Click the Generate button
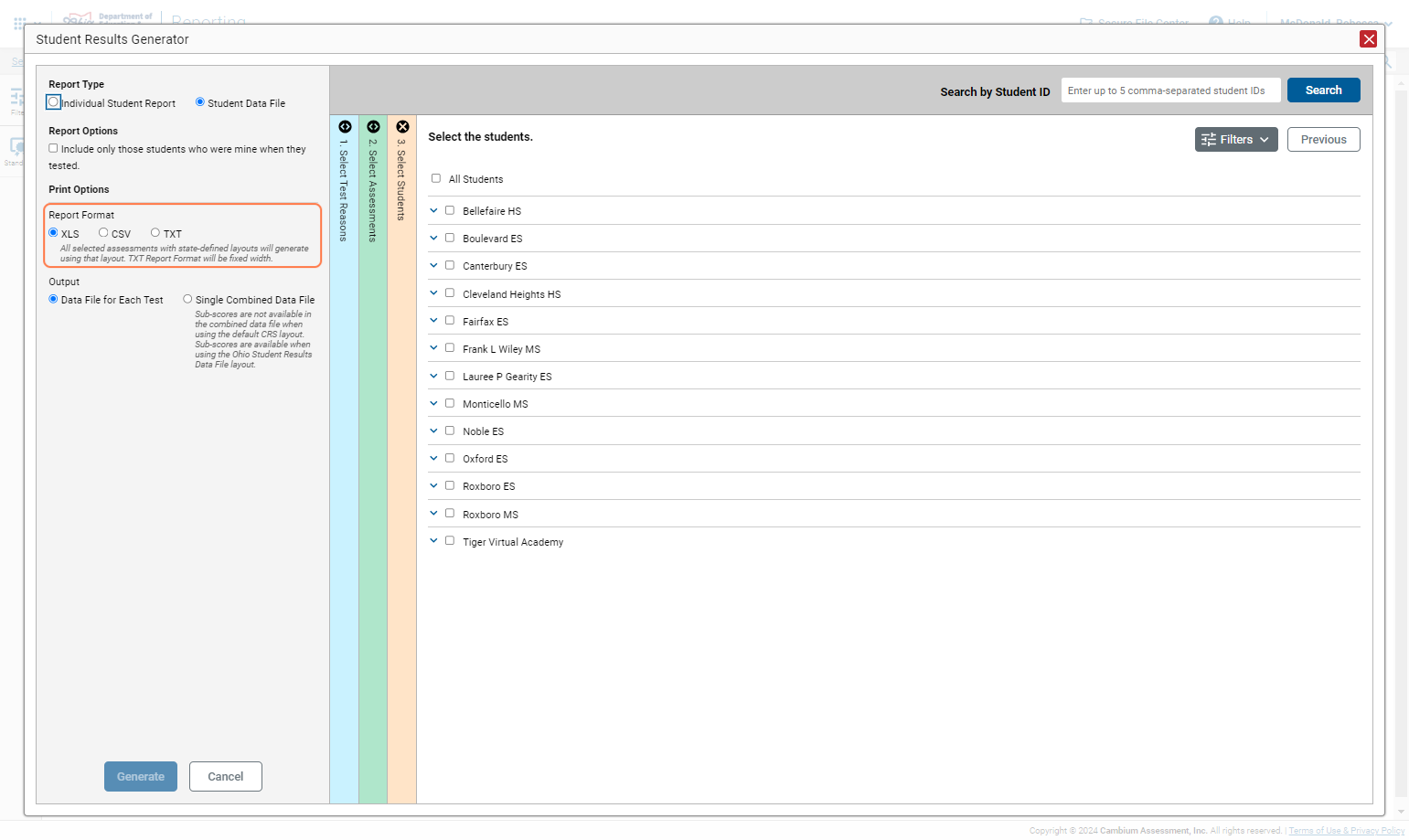This screenshot has width=1409, height=840. point(141,776)
